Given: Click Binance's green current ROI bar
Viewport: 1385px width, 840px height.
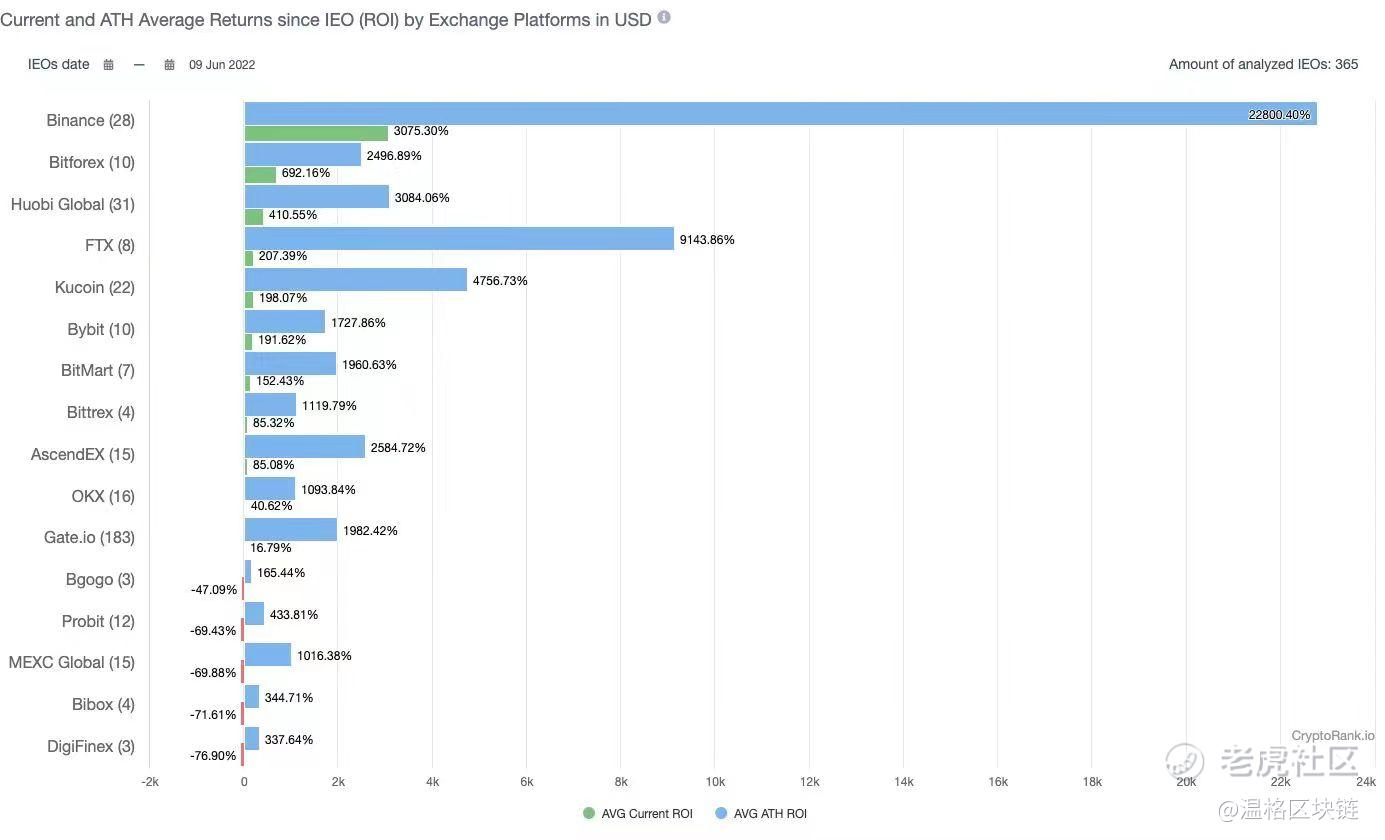Looking at the screenshot, I should tap(316, 132).
